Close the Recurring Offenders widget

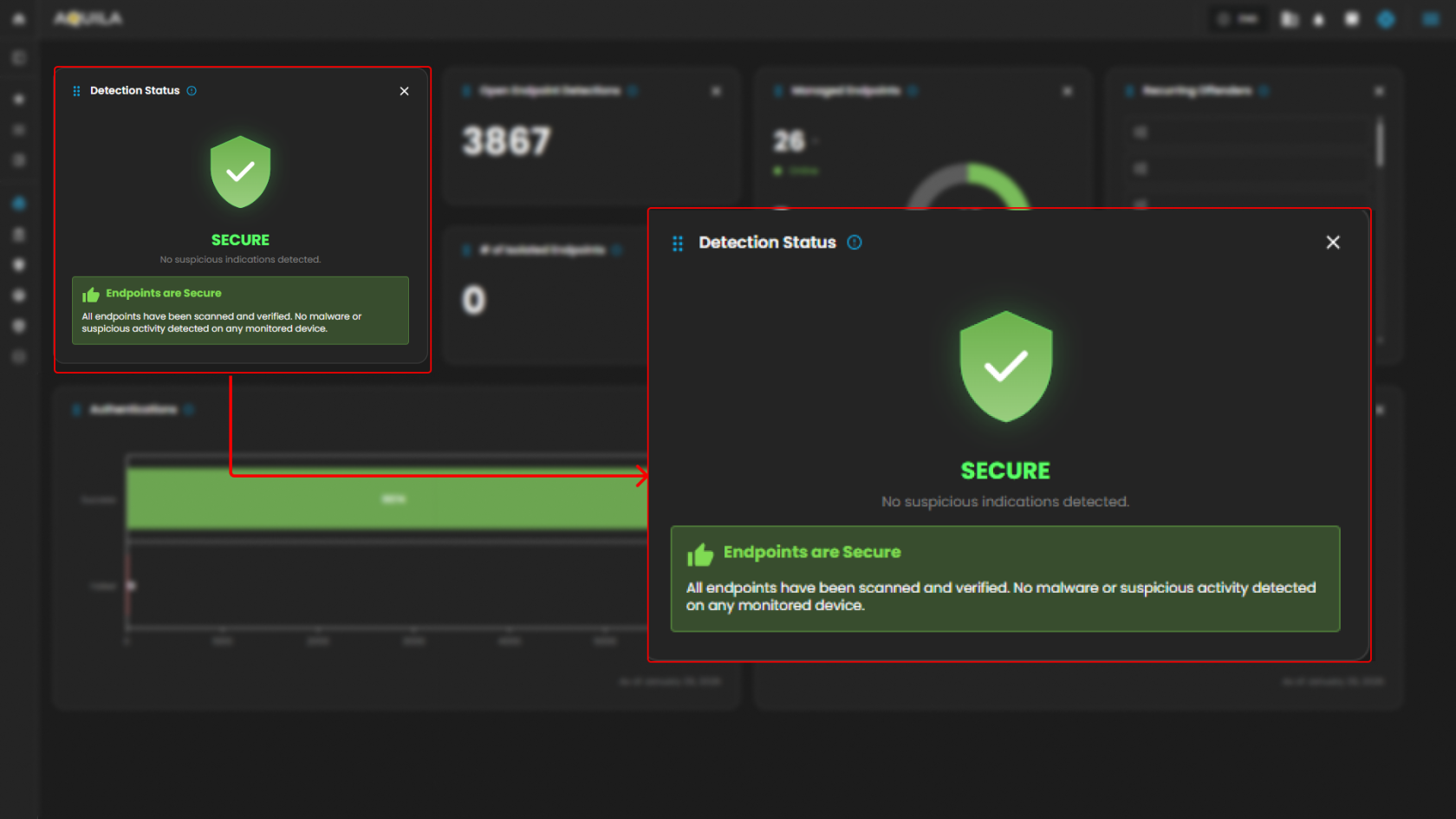point(1379,91)
